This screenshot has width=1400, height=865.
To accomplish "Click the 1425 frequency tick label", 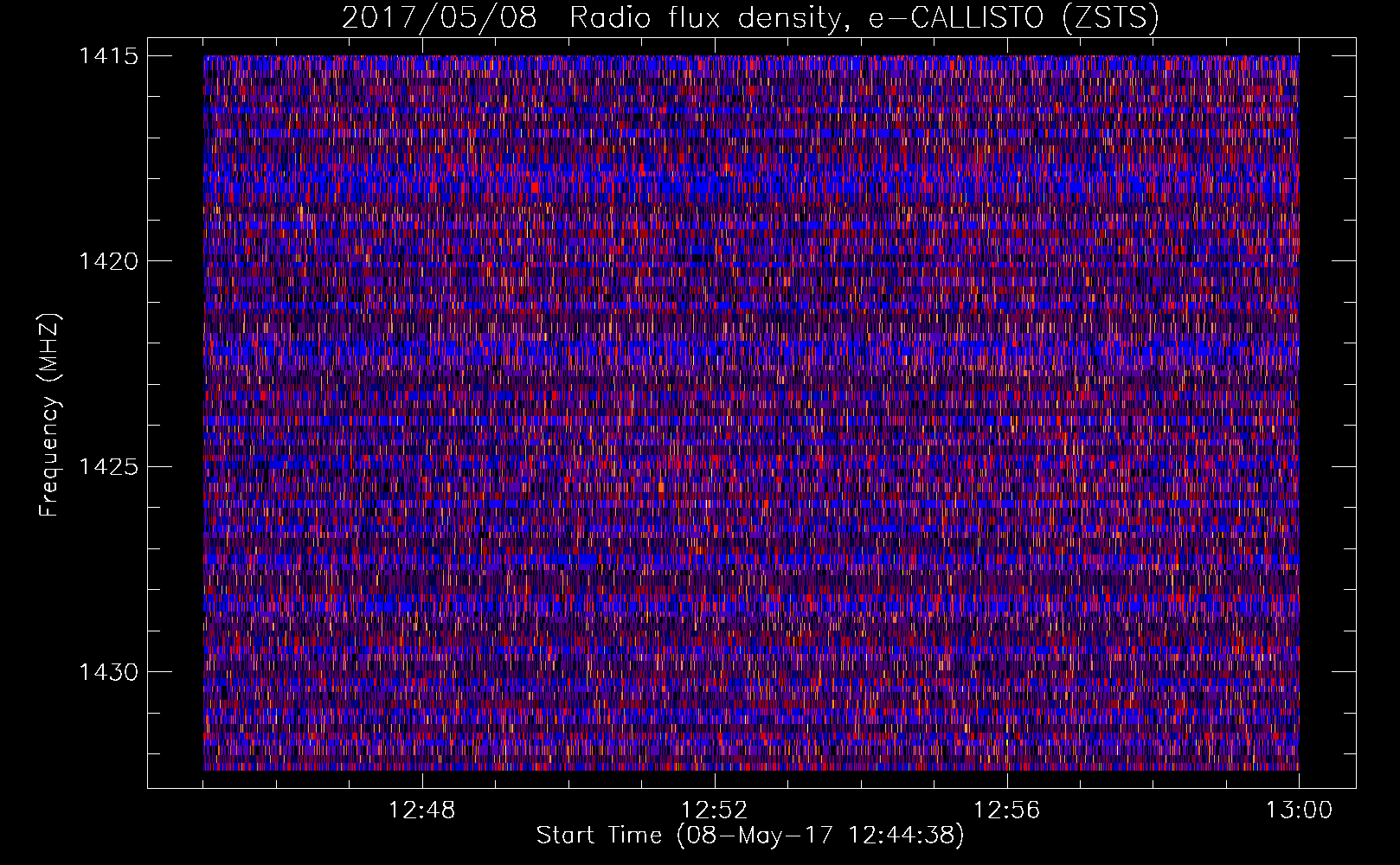I will point(108,467).
